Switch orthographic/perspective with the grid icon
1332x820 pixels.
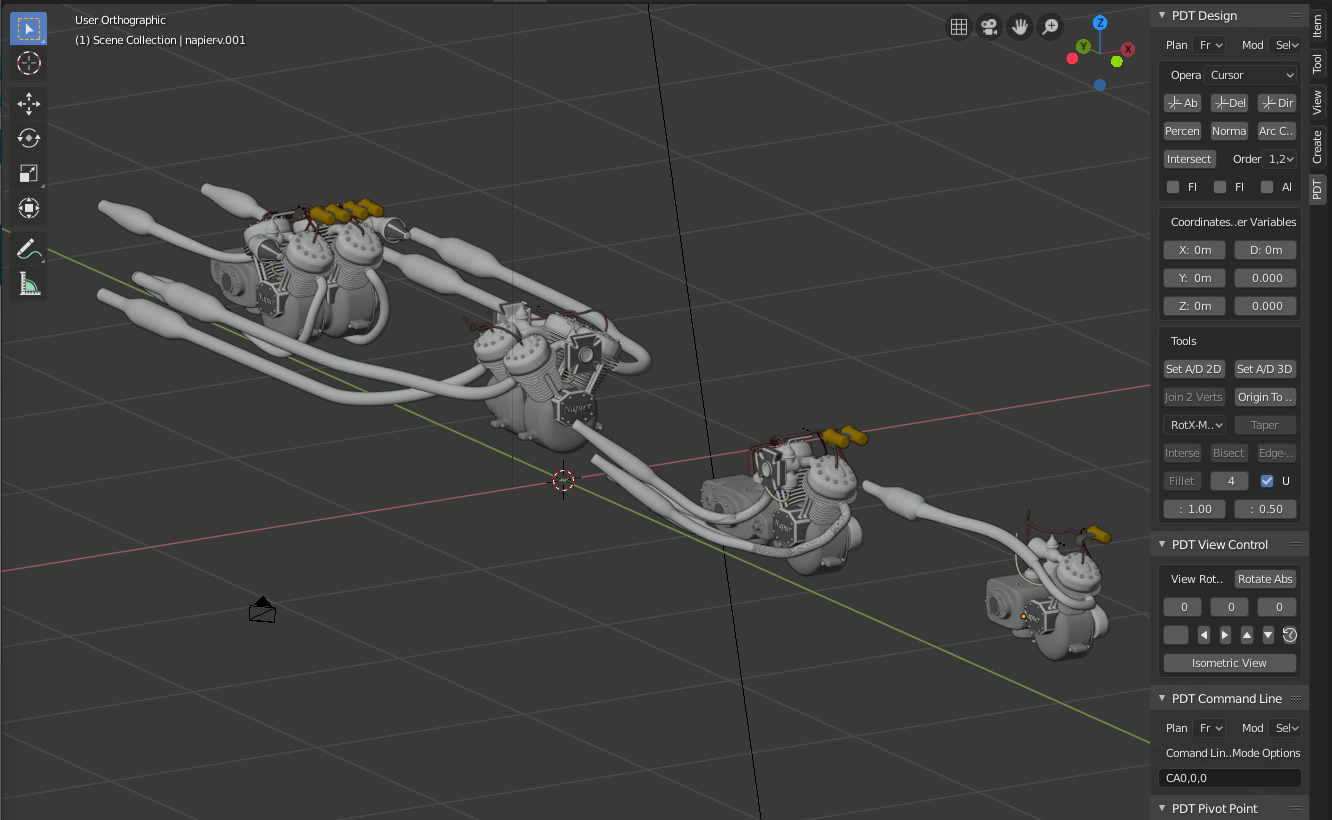958,27
